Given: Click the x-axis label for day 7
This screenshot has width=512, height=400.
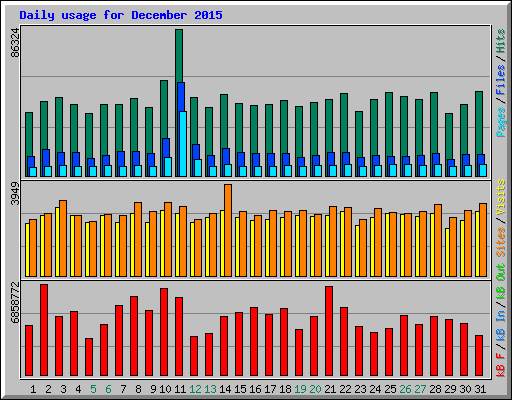Looking at the screenshot, I should coord(123,389).
